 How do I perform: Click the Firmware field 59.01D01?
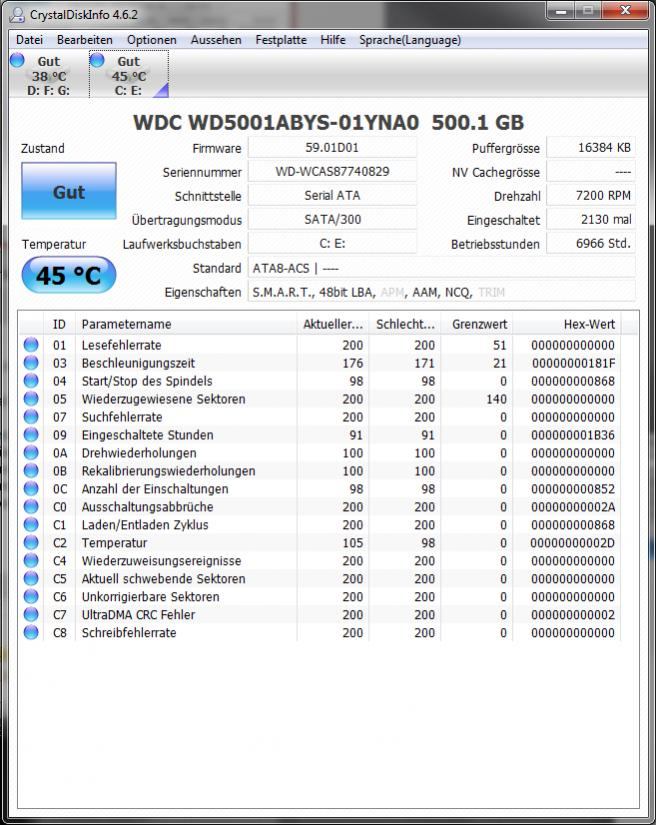332,147
